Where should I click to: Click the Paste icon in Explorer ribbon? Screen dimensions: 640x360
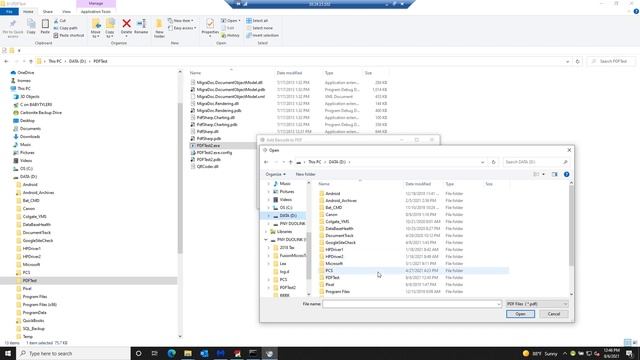click(x=45, y=27)
